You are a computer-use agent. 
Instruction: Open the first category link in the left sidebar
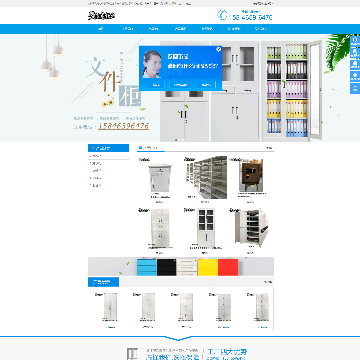tap(97, 156)
